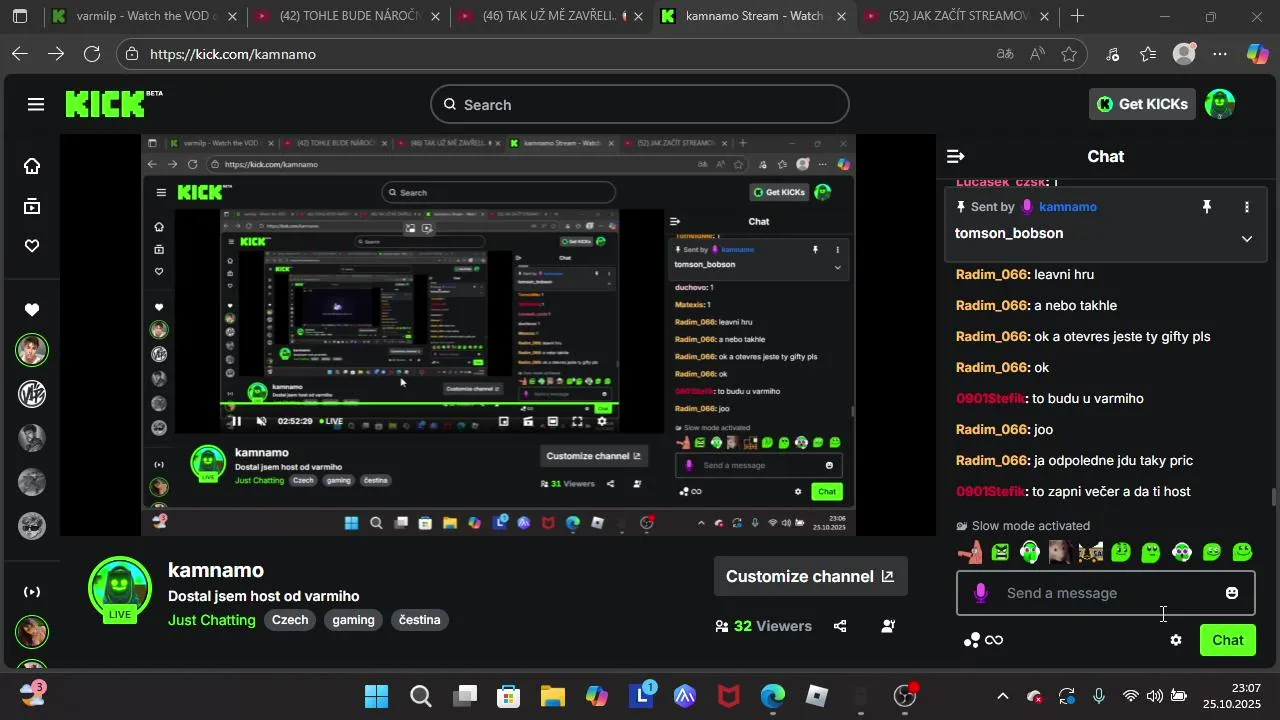Focus the Kick search box
1280x720 pixels.
[x=640, y=104]
